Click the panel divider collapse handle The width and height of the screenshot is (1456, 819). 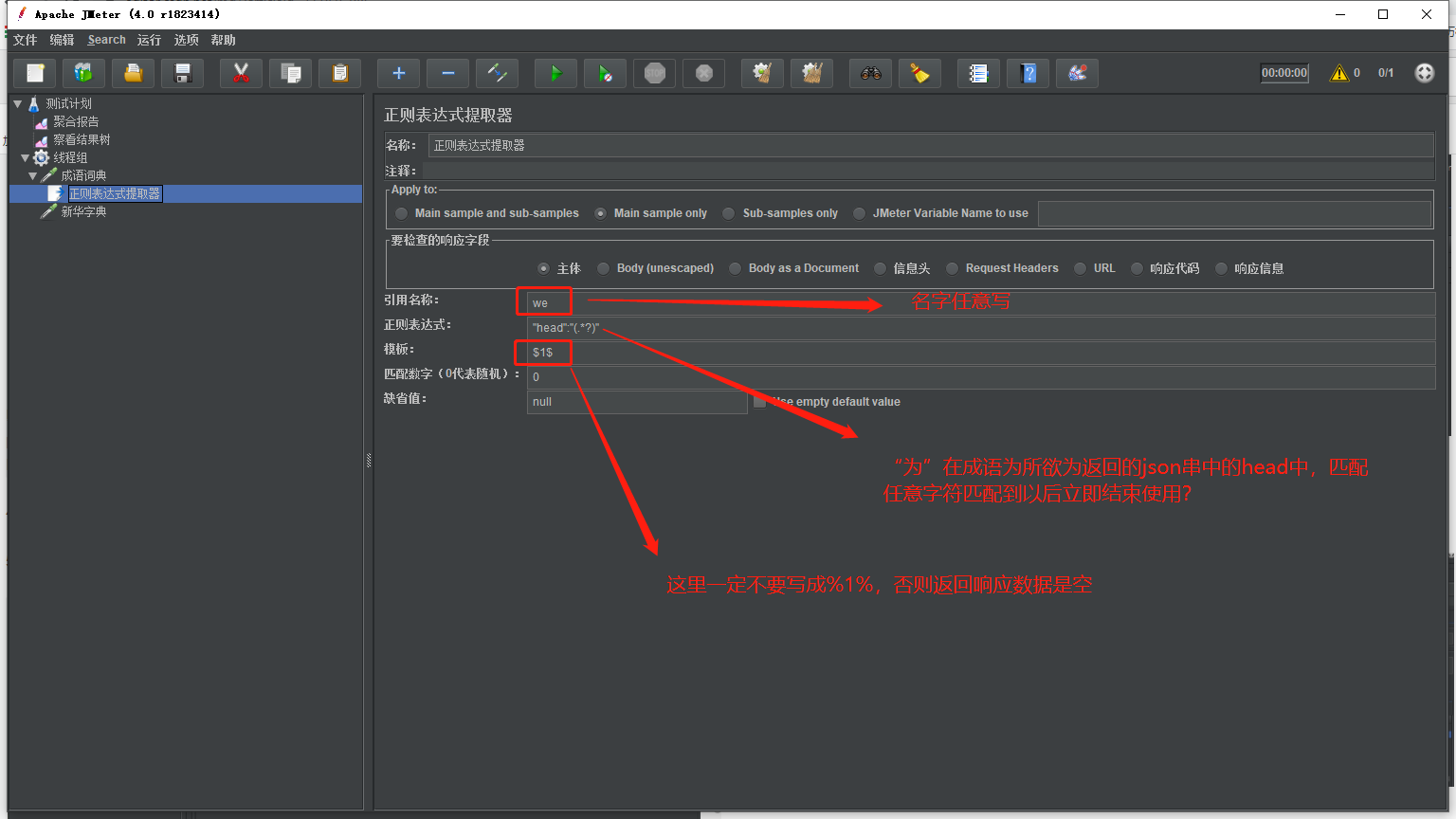369,461
